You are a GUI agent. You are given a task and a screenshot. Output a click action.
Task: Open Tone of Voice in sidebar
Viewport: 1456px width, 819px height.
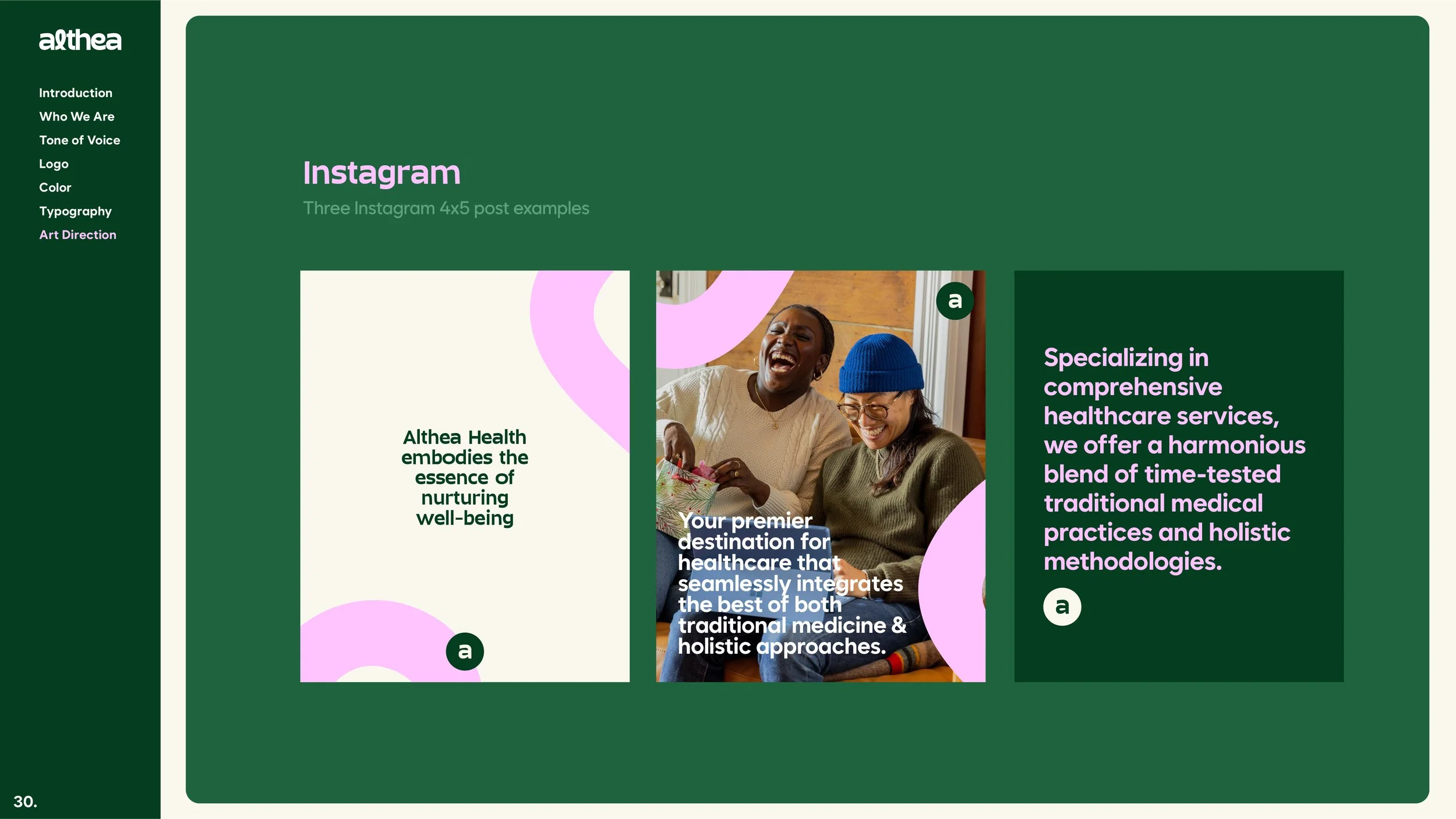pyautogui.click(x=80, y=140)
